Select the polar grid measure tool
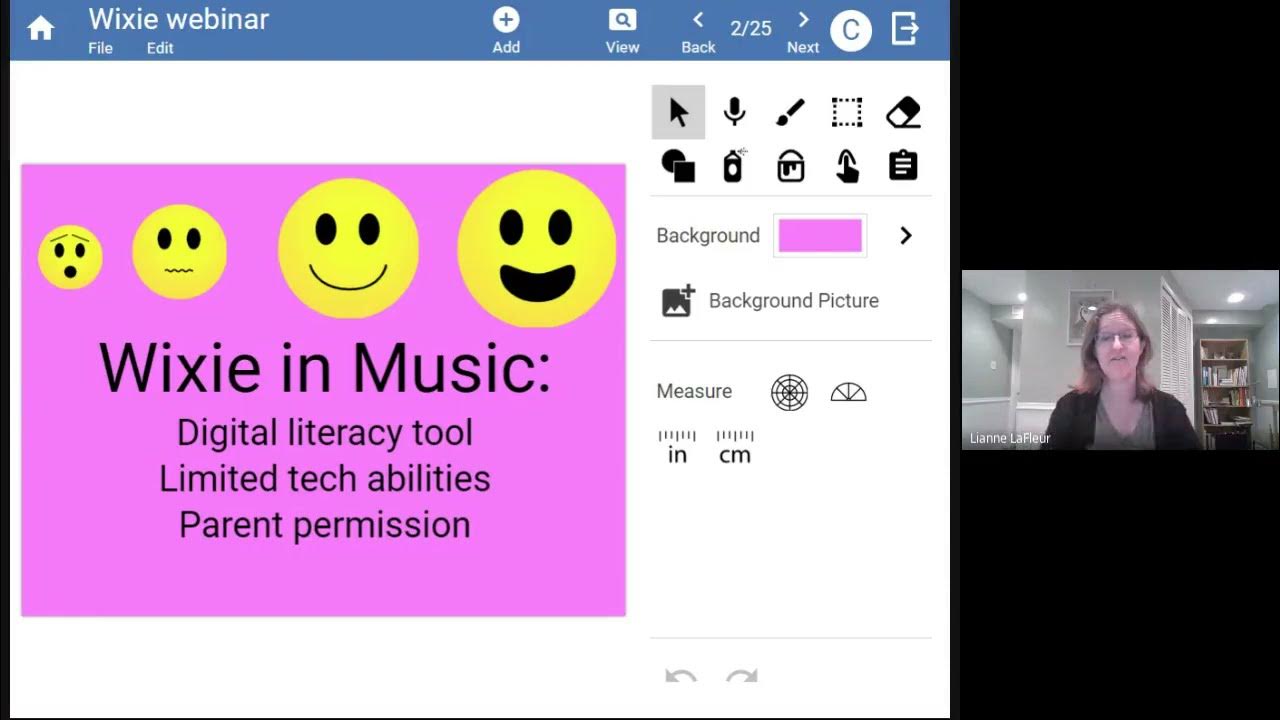 point(789,392)
